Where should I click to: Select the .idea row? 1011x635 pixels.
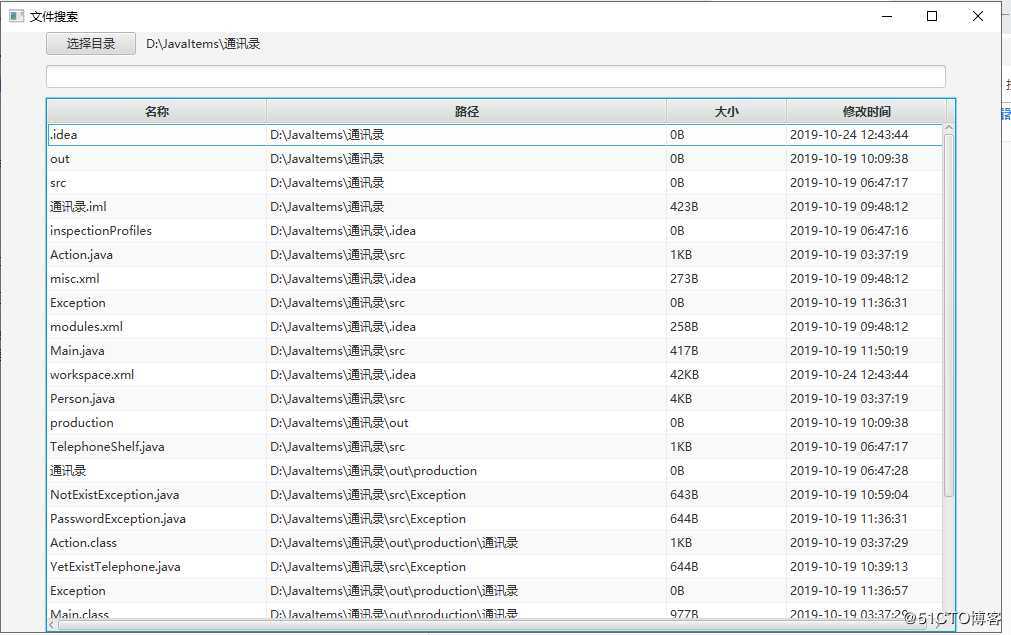495,135
